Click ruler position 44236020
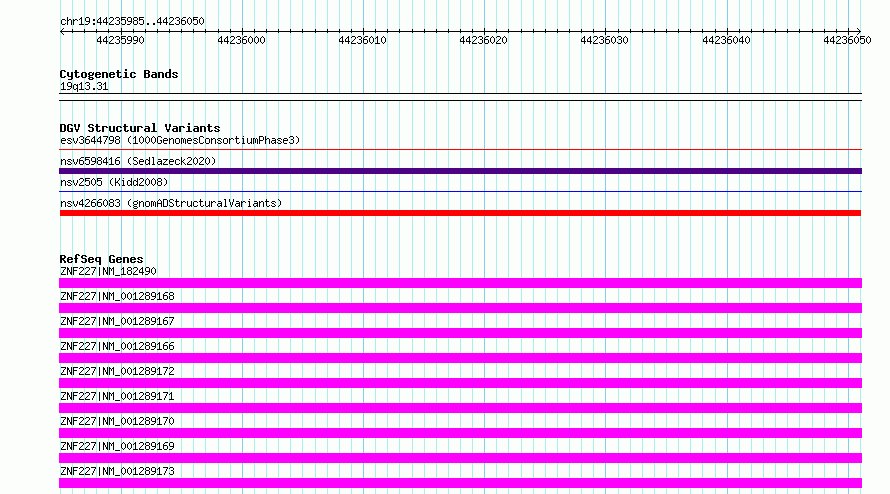The height and width of the screenshot is (494, 890). 483,40
